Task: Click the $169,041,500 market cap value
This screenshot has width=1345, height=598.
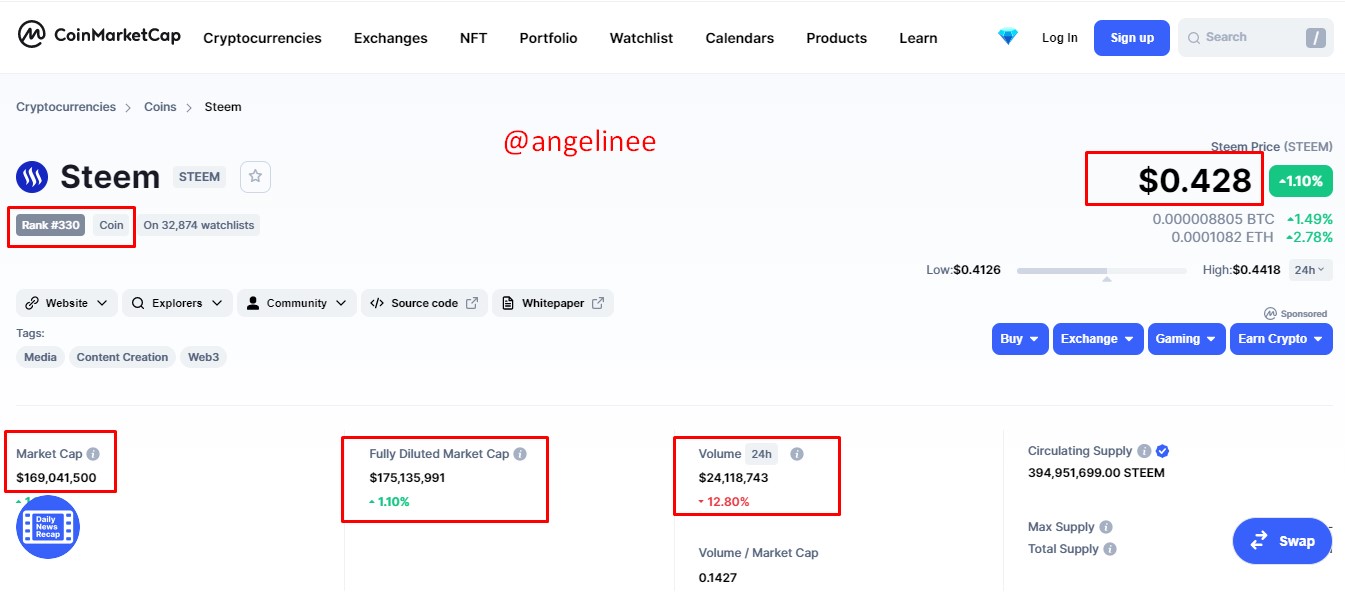Action: [x=56, y=478]
